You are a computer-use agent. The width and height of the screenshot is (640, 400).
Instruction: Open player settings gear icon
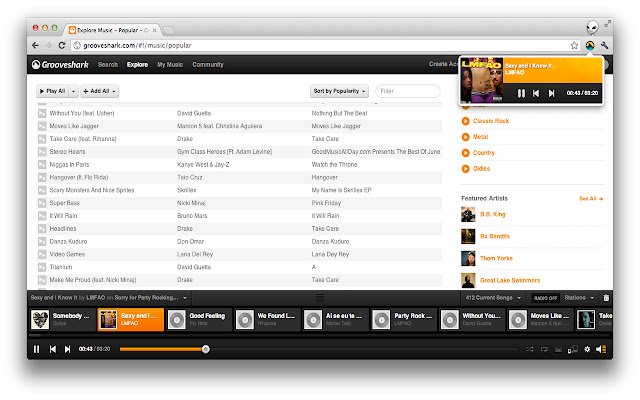587,349
